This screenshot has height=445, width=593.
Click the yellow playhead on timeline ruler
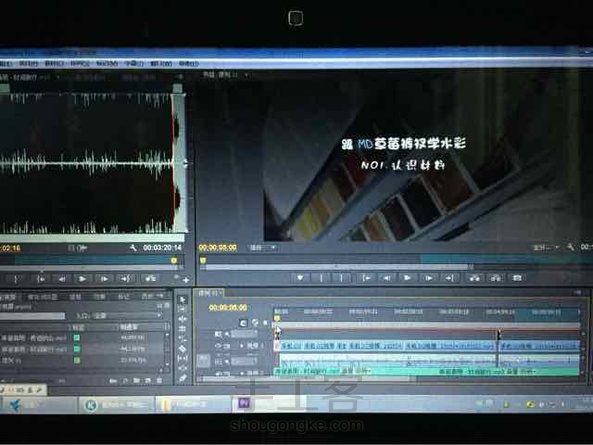pyautogui.click(x=276, y=319)
